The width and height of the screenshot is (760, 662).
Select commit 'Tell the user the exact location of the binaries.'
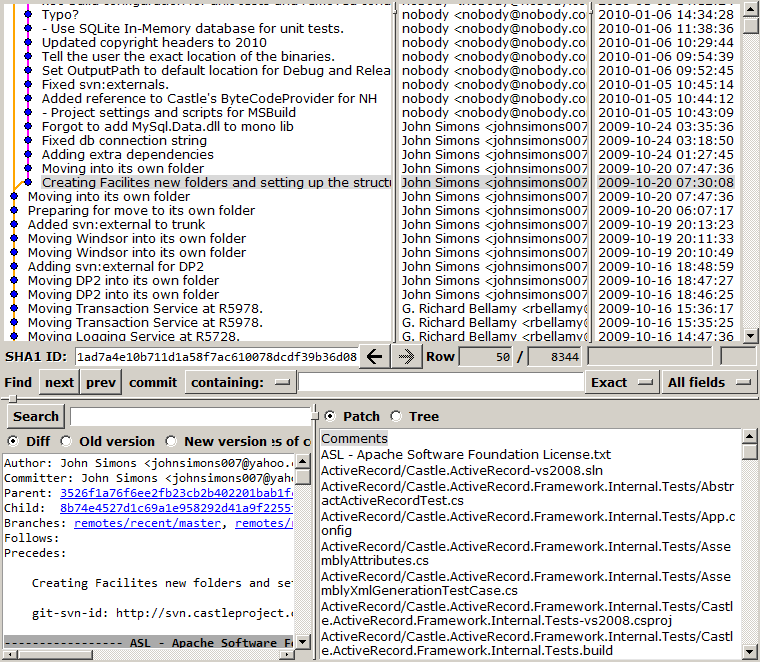point(188,57)
